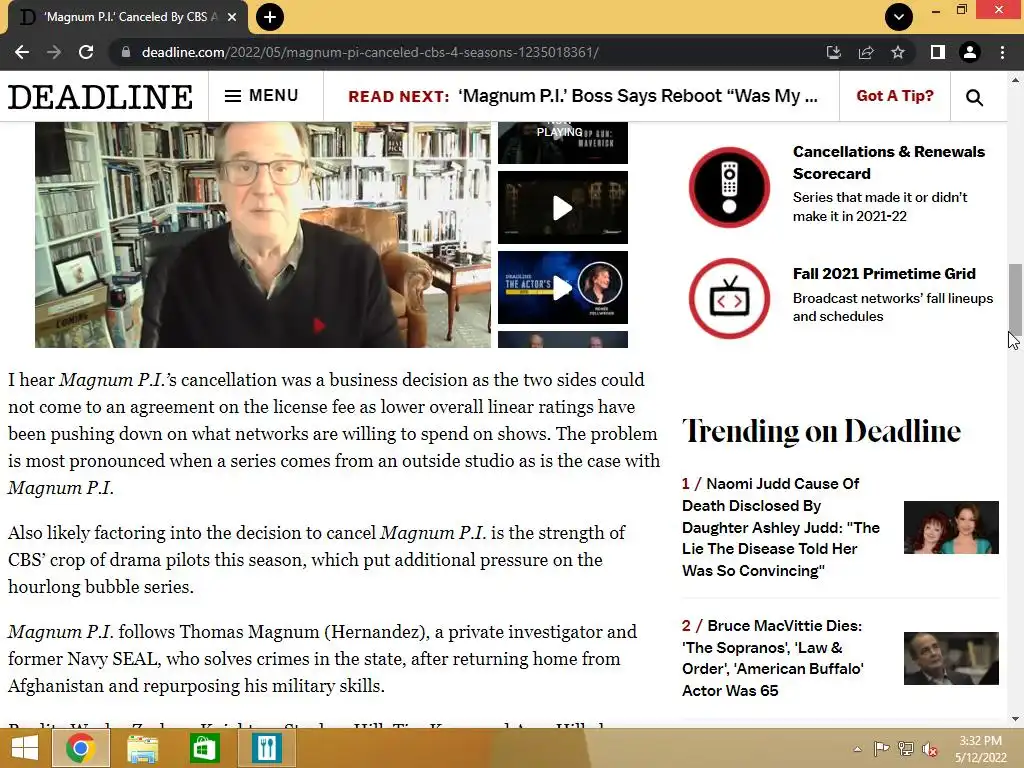Image resolution: width=1024 pixels, height=768 pixels.
Task: Click the 'Trending on Deadline' heading
Action: tap(822, 432)
